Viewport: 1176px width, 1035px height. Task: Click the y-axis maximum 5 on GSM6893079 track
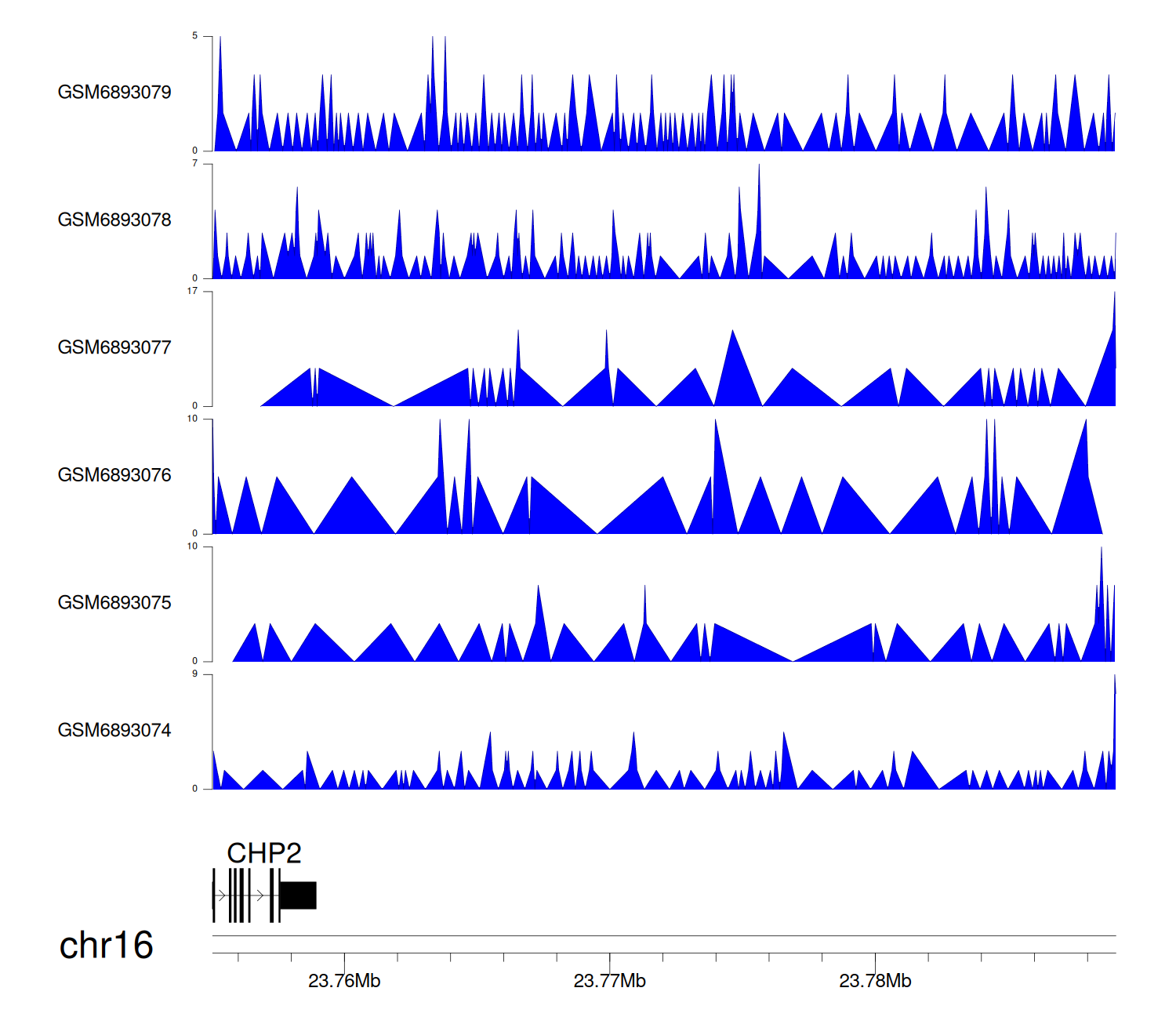click(x=195, y=36)
